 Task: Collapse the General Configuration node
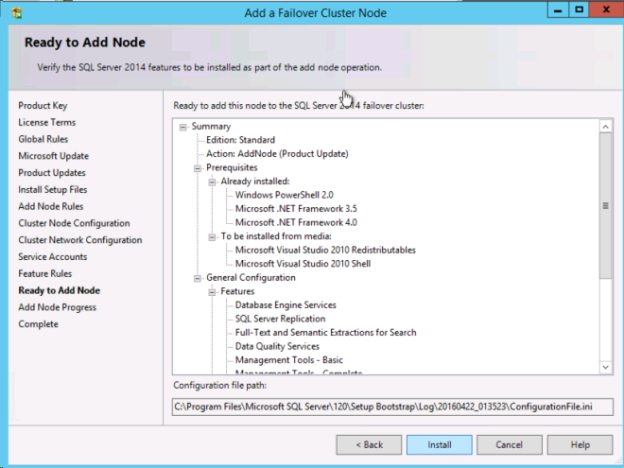pos(197,278)
